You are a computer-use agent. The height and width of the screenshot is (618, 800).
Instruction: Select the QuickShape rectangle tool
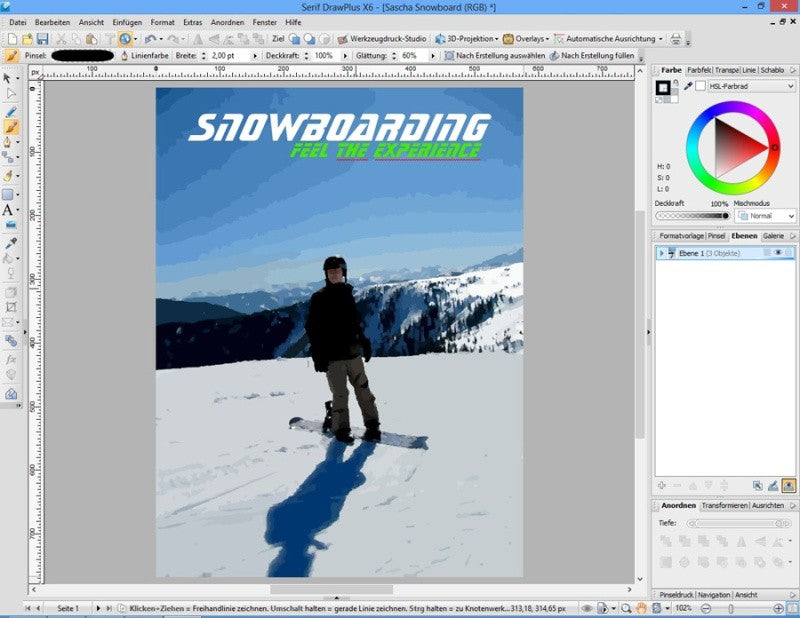pos(8,194)
